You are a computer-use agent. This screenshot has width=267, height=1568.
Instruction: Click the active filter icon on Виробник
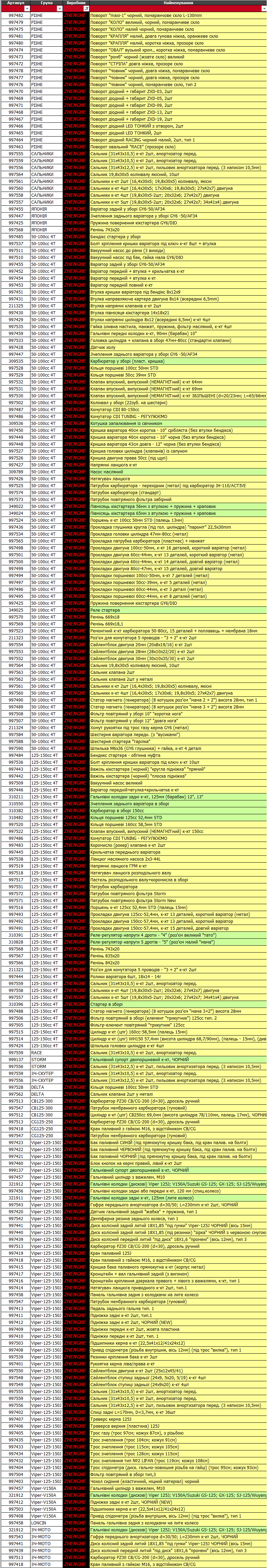(86, 9)
